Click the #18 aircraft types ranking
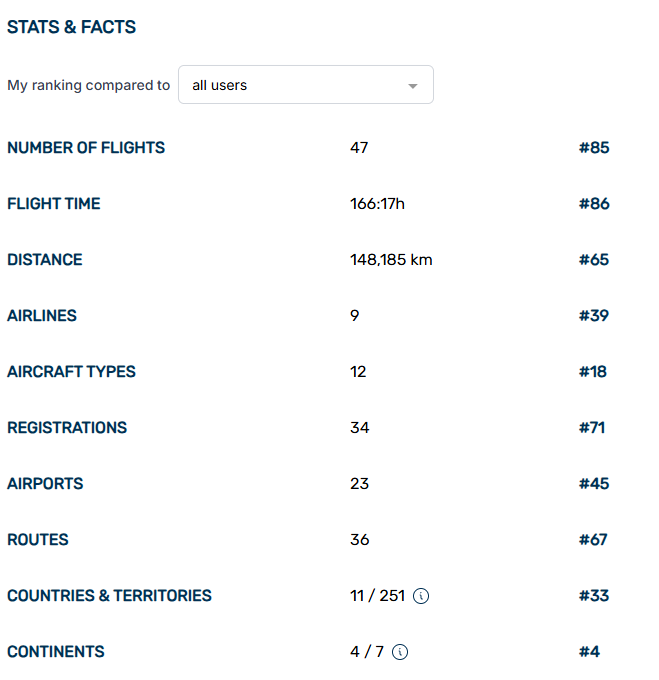Screen dimensions: 659x680 click(593, 372)
